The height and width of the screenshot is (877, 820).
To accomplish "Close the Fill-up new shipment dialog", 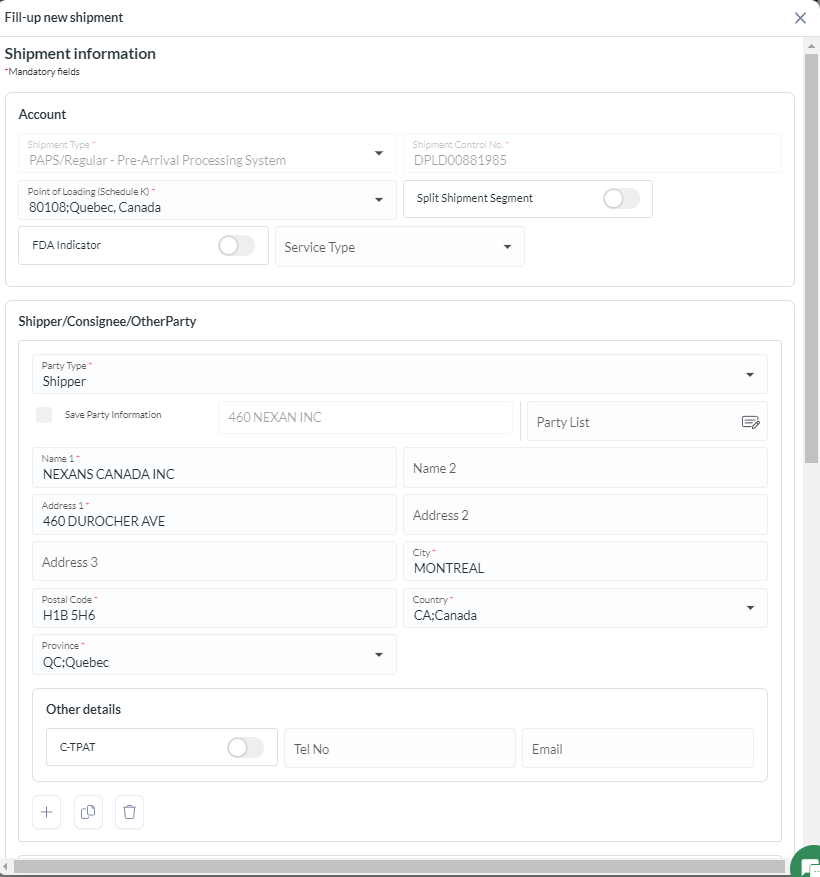I will pos(800,18).
